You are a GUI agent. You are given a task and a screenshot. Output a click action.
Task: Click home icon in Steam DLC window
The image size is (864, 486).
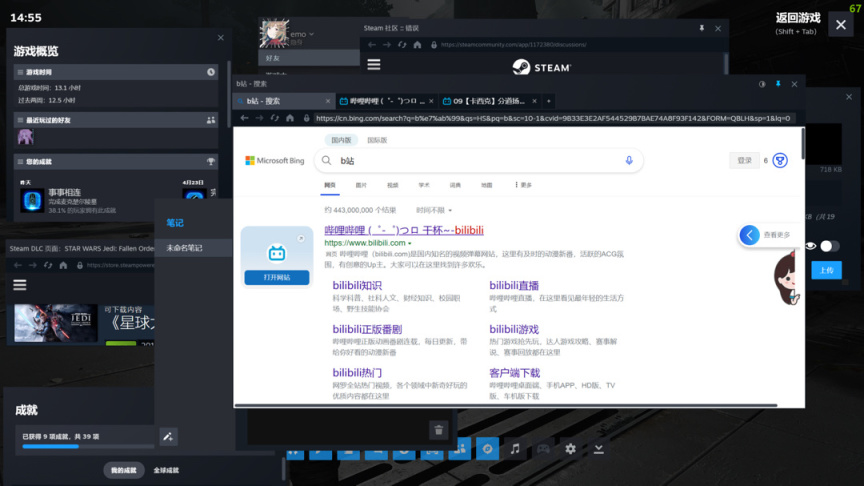click(x=63, y=265)
